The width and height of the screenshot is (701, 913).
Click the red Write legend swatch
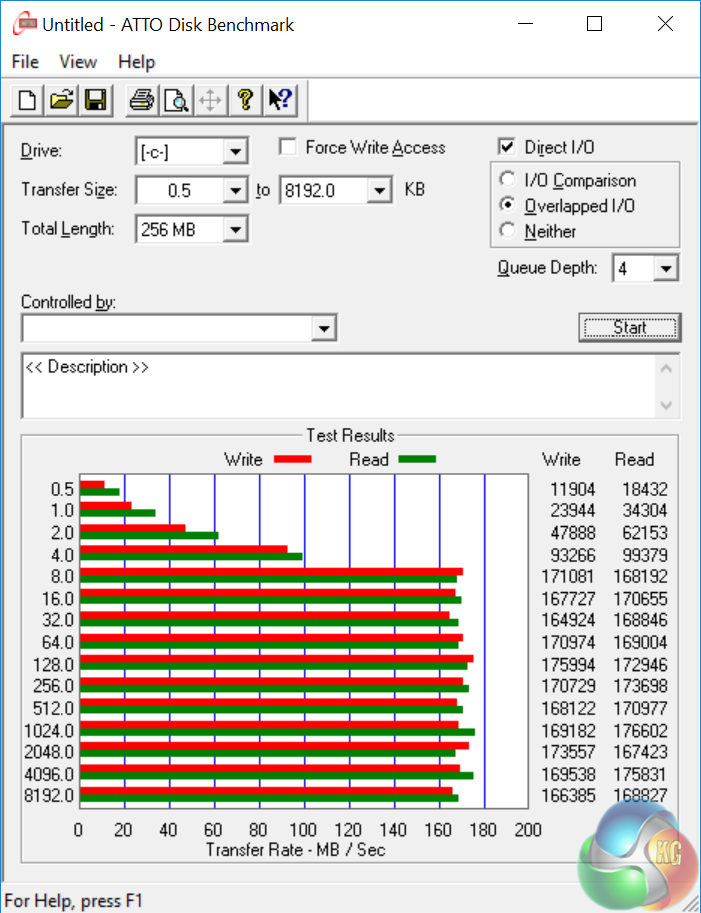pos(292,459)
